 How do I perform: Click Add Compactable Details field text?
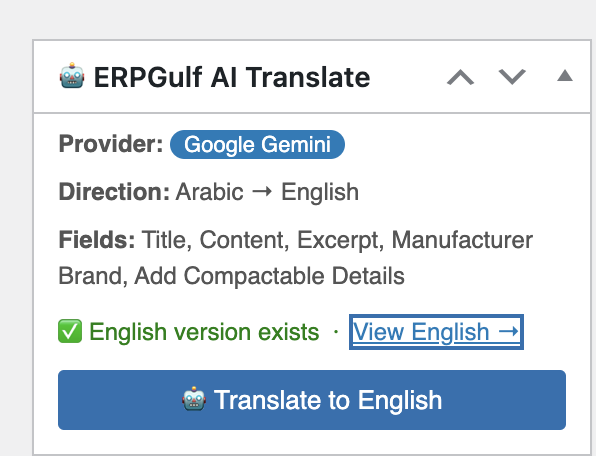269,276
